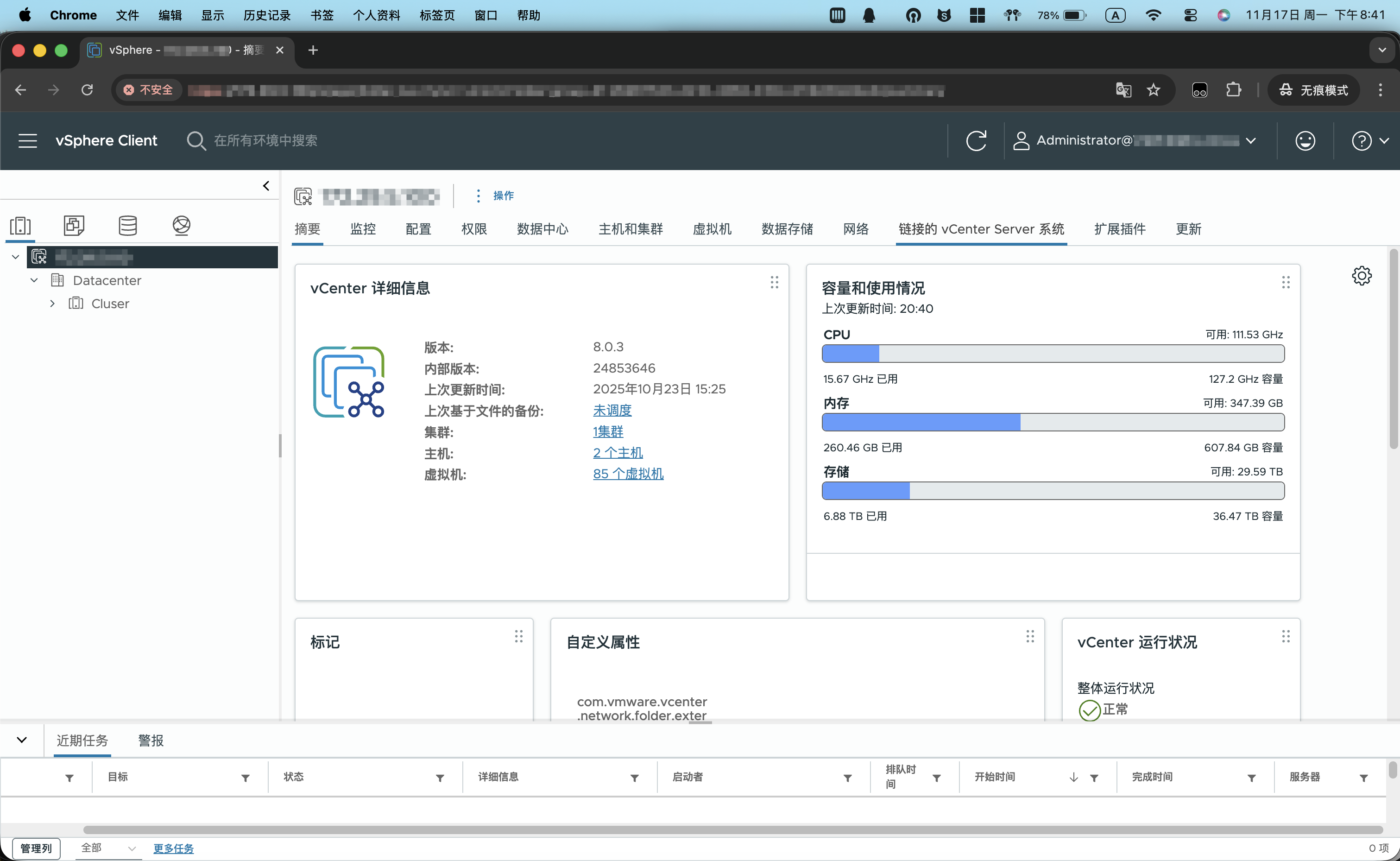This screenshot has height=861, width=1400.
Task: Open the 操作 actions menu
Action: (495, 196)
